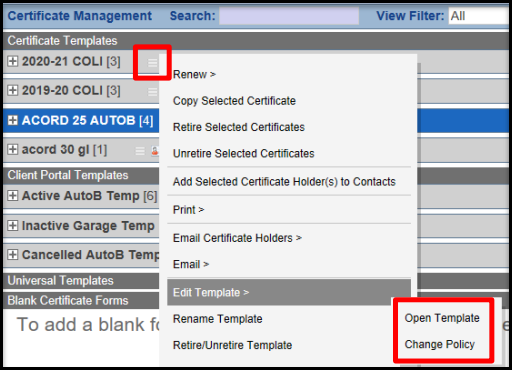This screenshot has width=512, height=370.
Task: Open the hamburger menu for acord 30 gl
Action: point(140,151)
